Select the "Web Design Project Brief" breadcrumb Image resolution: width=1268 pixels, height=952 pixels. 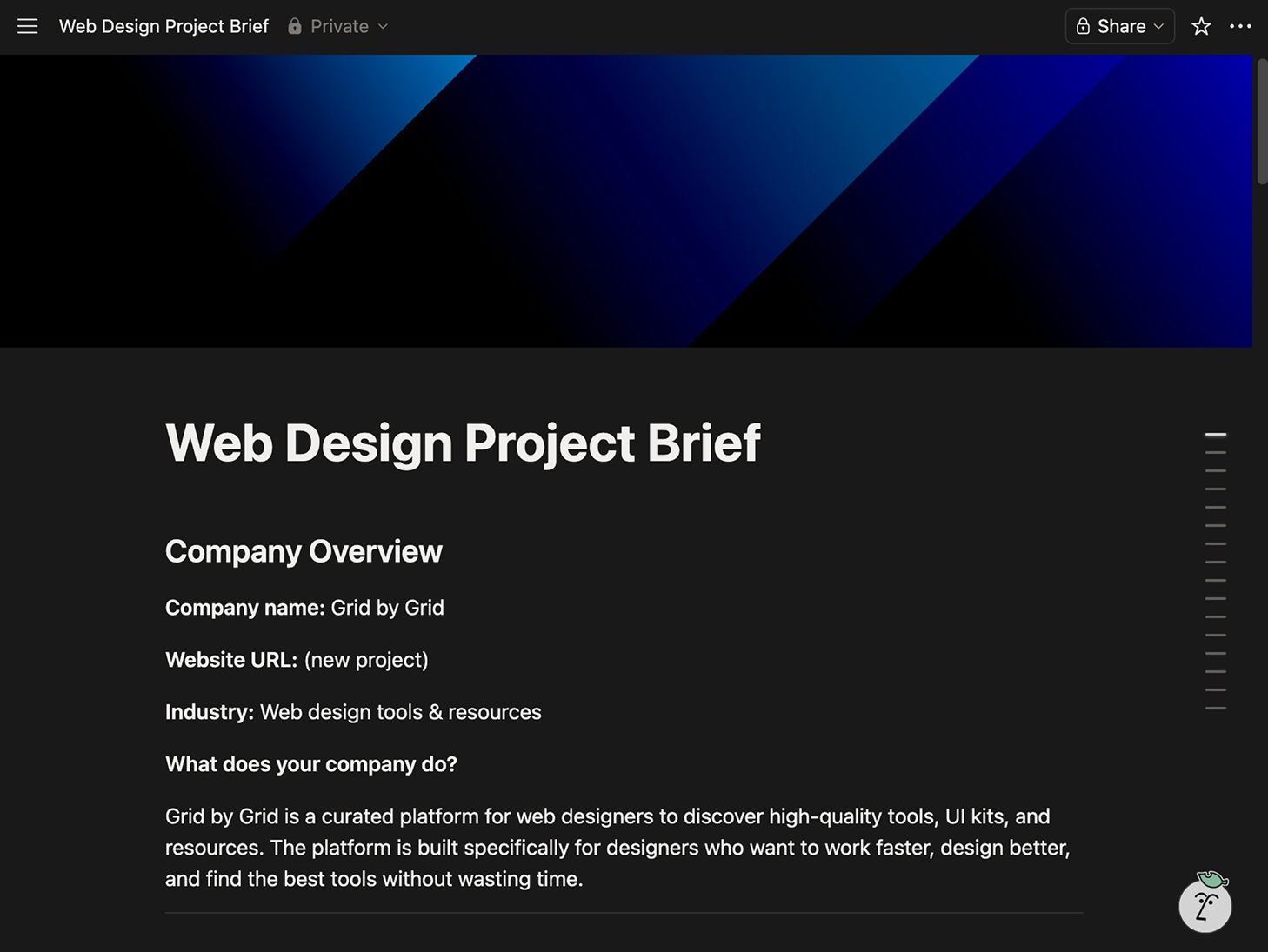(164, 26)
